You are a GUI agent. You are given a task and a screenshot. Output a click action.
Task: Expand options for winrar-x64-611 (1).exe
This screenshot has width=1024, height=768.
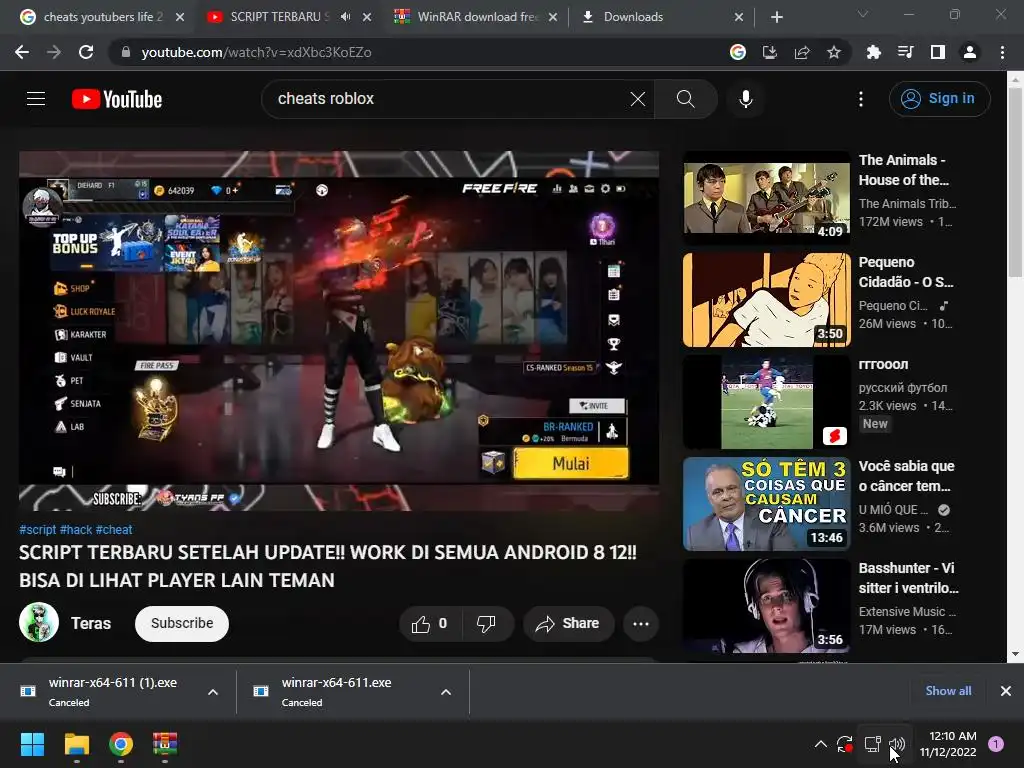tap(213, 692)
